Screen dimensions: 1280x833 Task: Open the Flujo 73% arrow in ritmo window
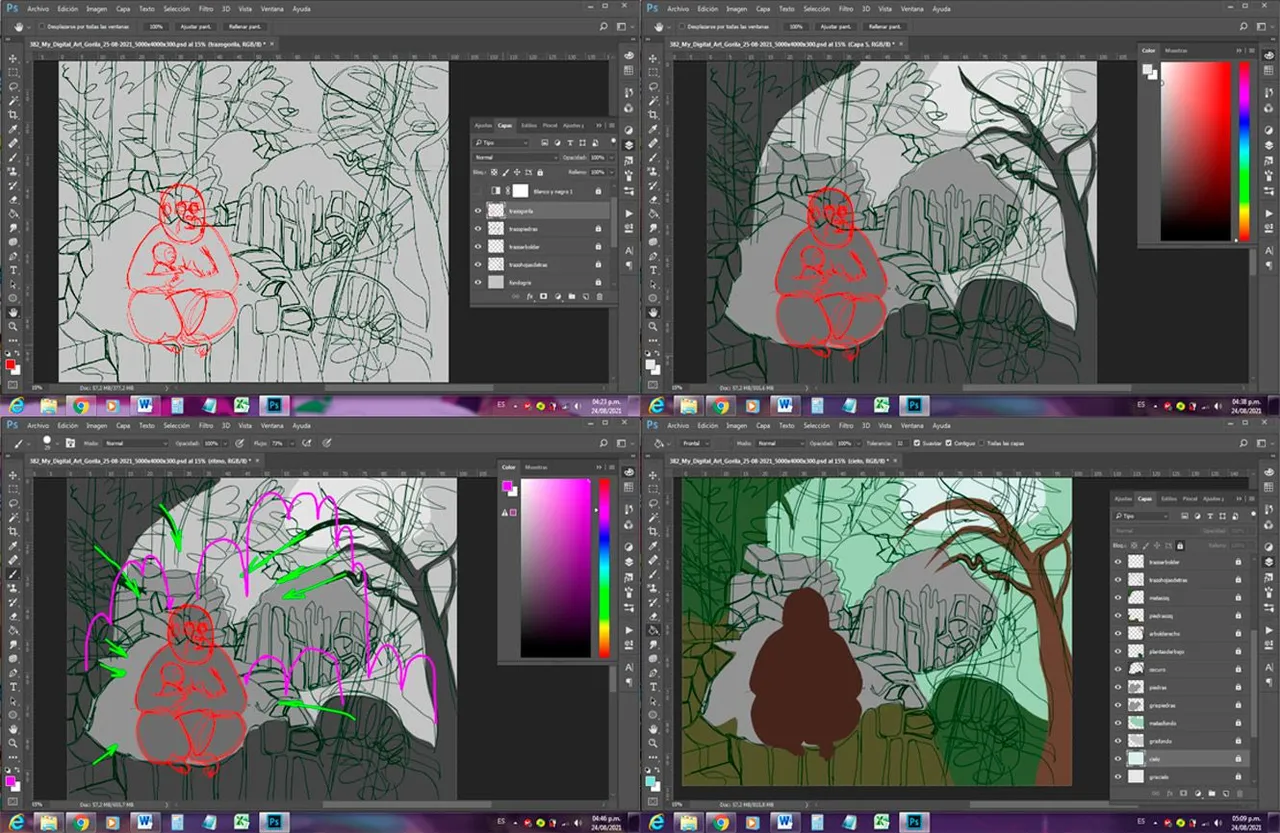[291, 442]
